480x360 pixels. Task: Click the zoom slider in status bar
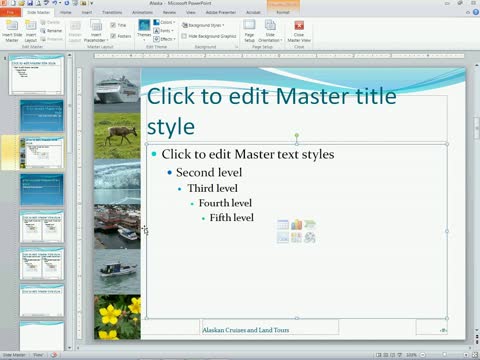point(444,355)
